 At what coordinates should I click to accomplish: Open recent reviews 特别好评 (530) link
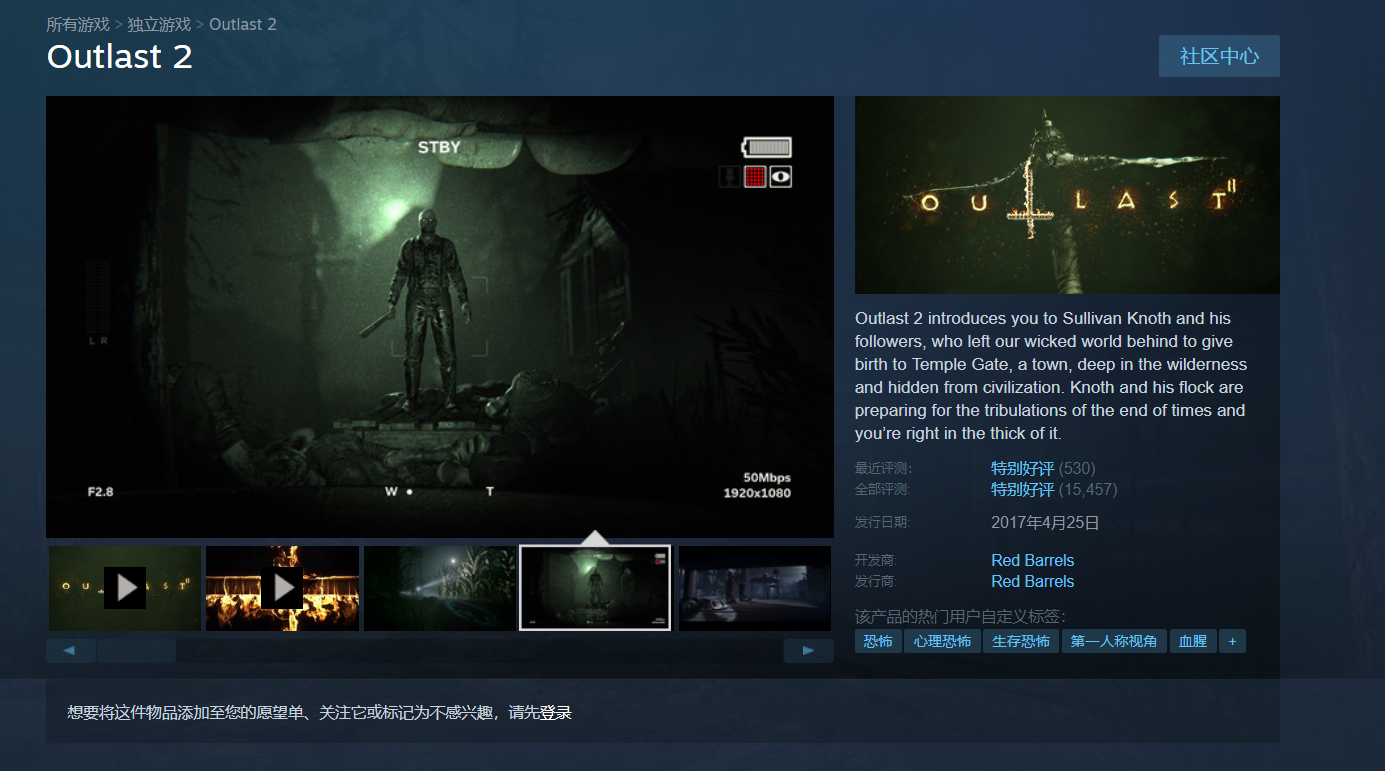pos(1043,468)
